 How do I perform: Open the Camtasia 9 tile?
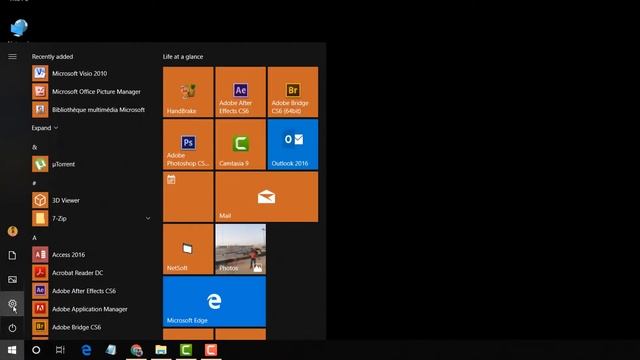pos(240,144)
